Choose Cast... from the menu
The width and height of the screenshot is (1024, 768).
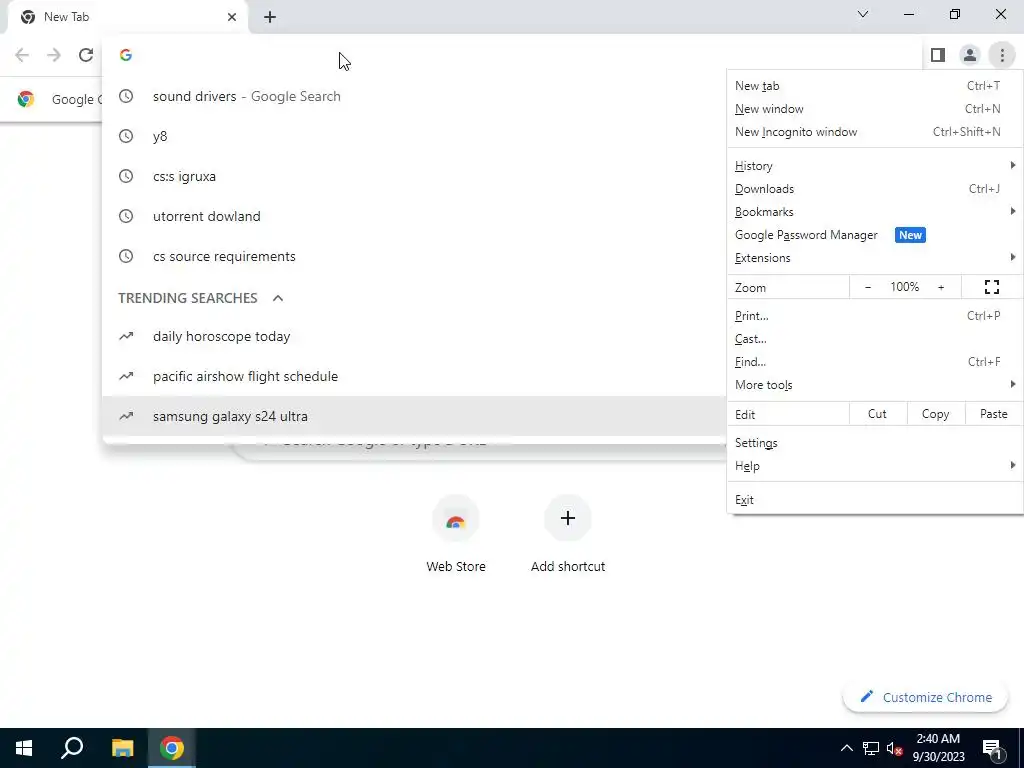click(x=875, y=339)
